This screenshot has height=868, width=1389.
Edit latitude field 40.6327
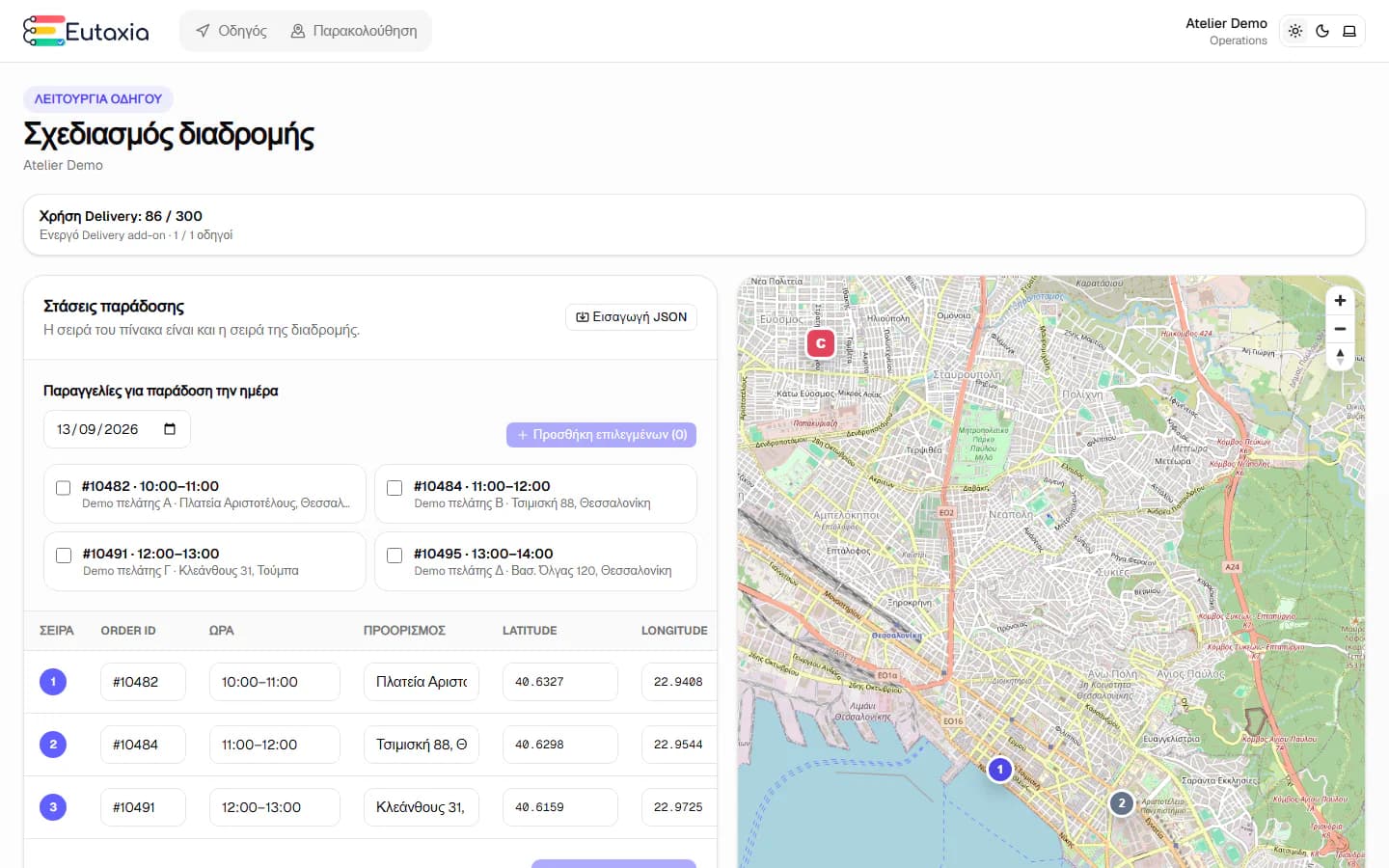[560, 682]
